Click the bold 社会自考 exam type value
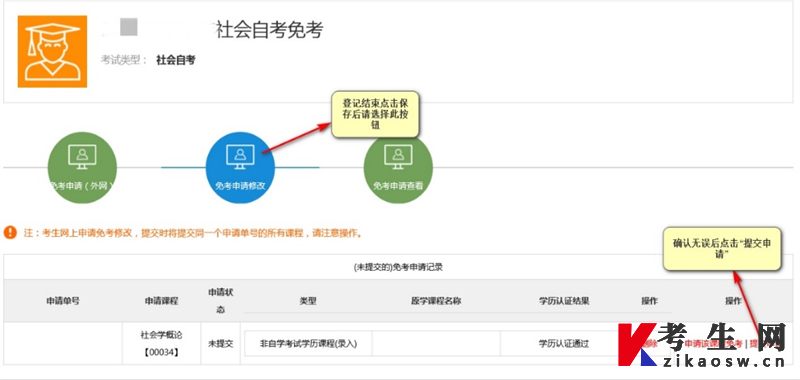Image resolution: width=800 pixels, height=380 pixels. [x=176, y=60]
